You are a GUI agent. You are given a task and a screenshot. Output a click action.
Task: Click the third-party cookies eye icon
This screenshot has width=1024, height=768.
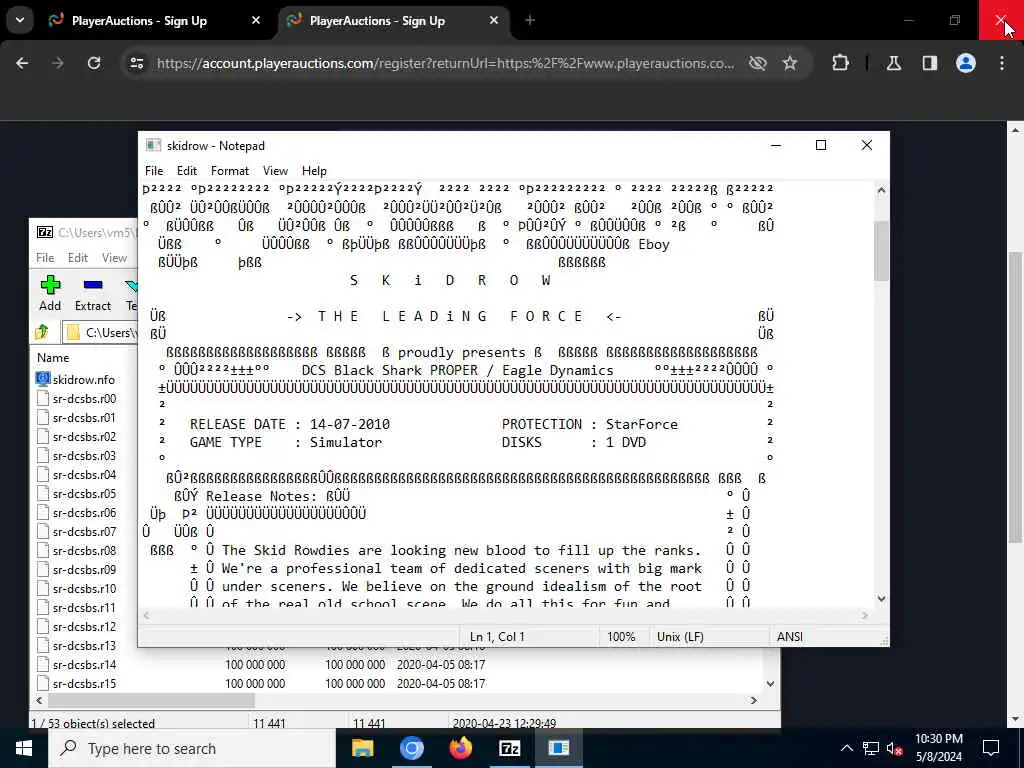tap(758, 63)
